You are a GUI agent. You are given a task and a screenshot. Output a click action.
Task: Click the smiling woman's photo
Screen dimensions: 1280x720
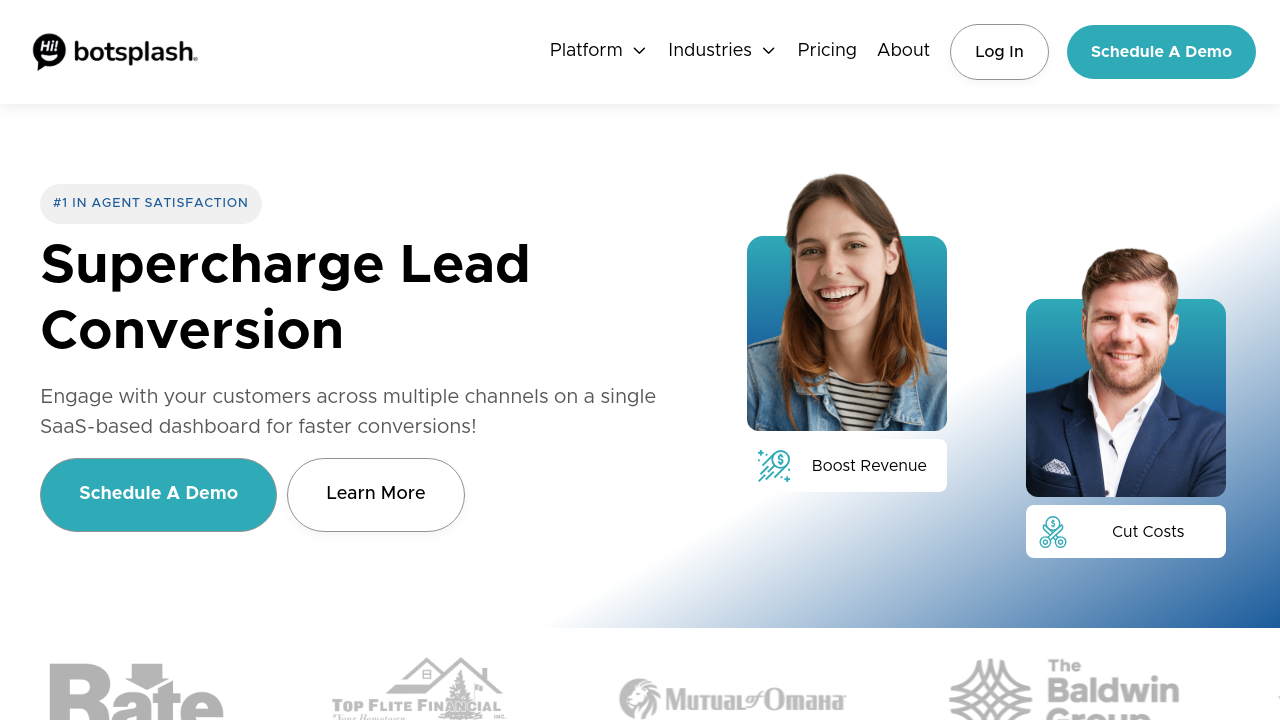coord(846,310)
